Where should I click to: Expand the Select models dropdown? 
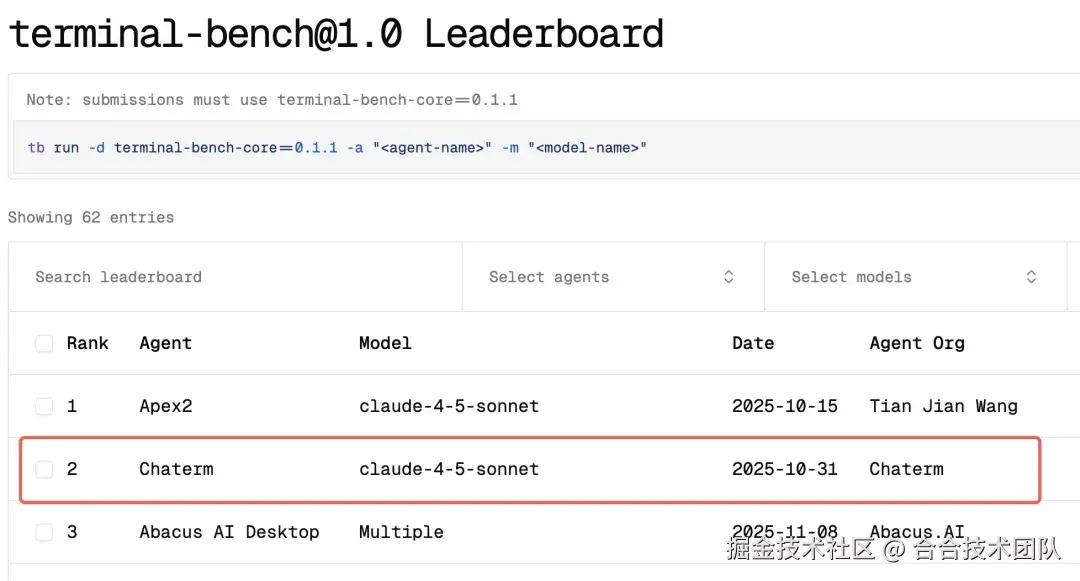(x=914, y=277)
